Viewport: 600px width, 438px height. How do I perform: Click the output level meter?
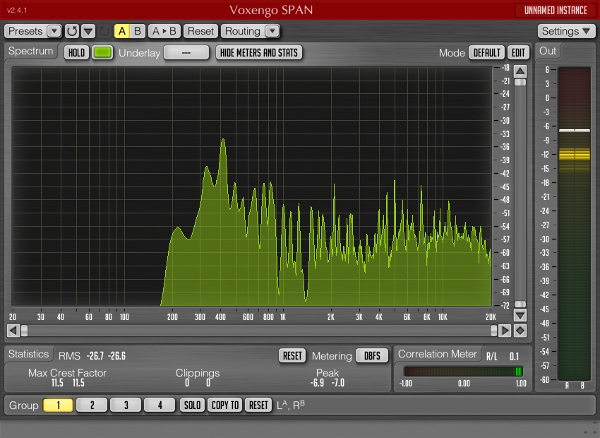[574, 224]
